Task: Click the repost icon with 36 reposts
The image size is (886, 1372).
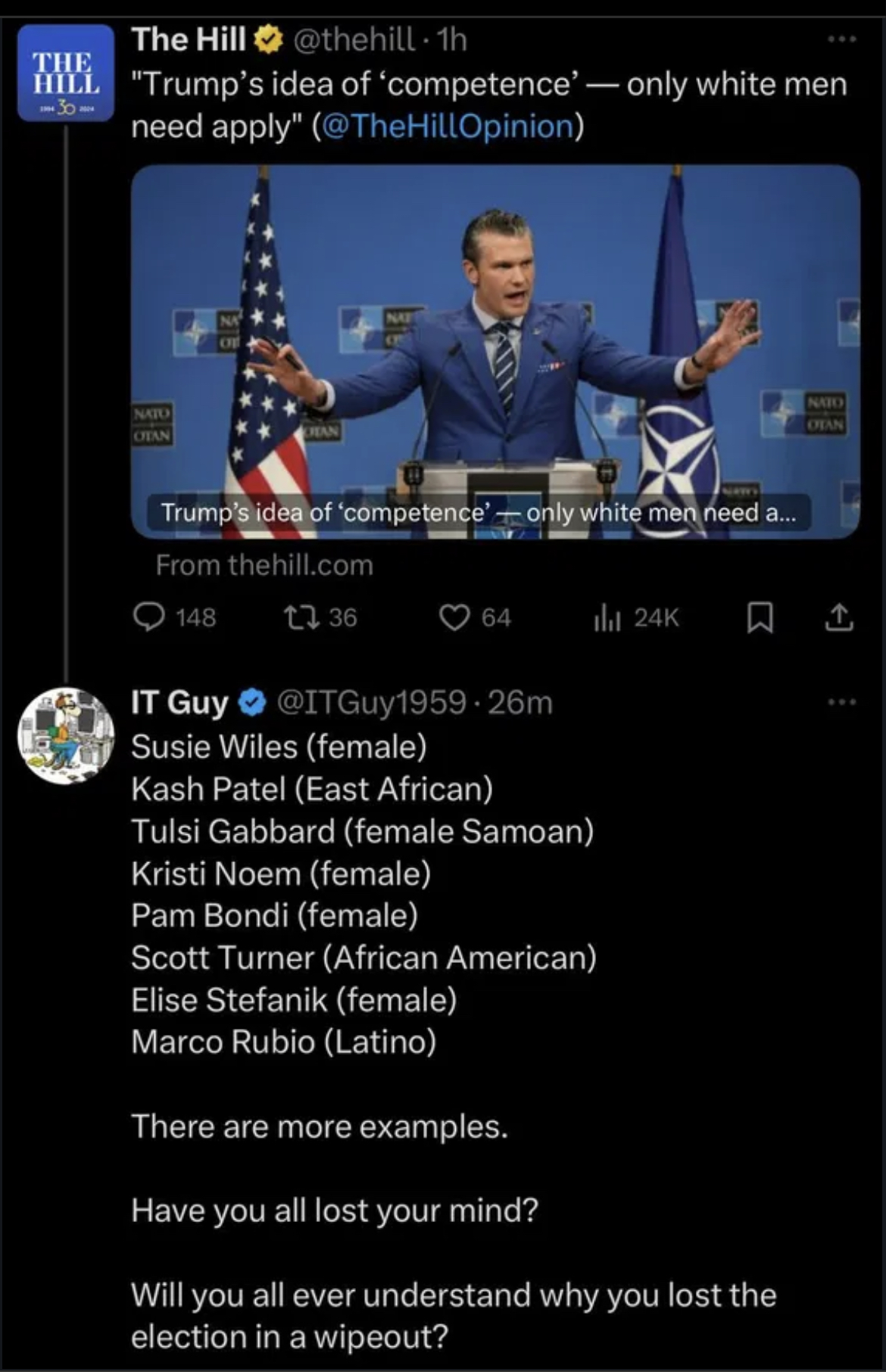Action: [x=293, y=618]
